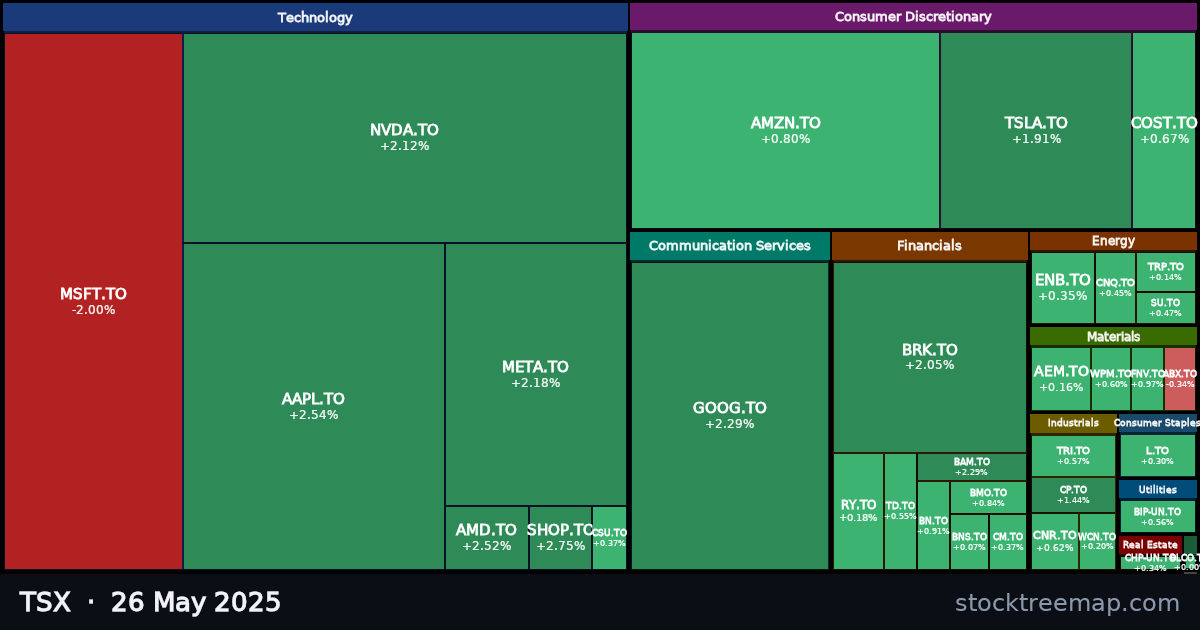
Task: Select the CNR.TO +0.62% tile
Action: coord(1055,541)
